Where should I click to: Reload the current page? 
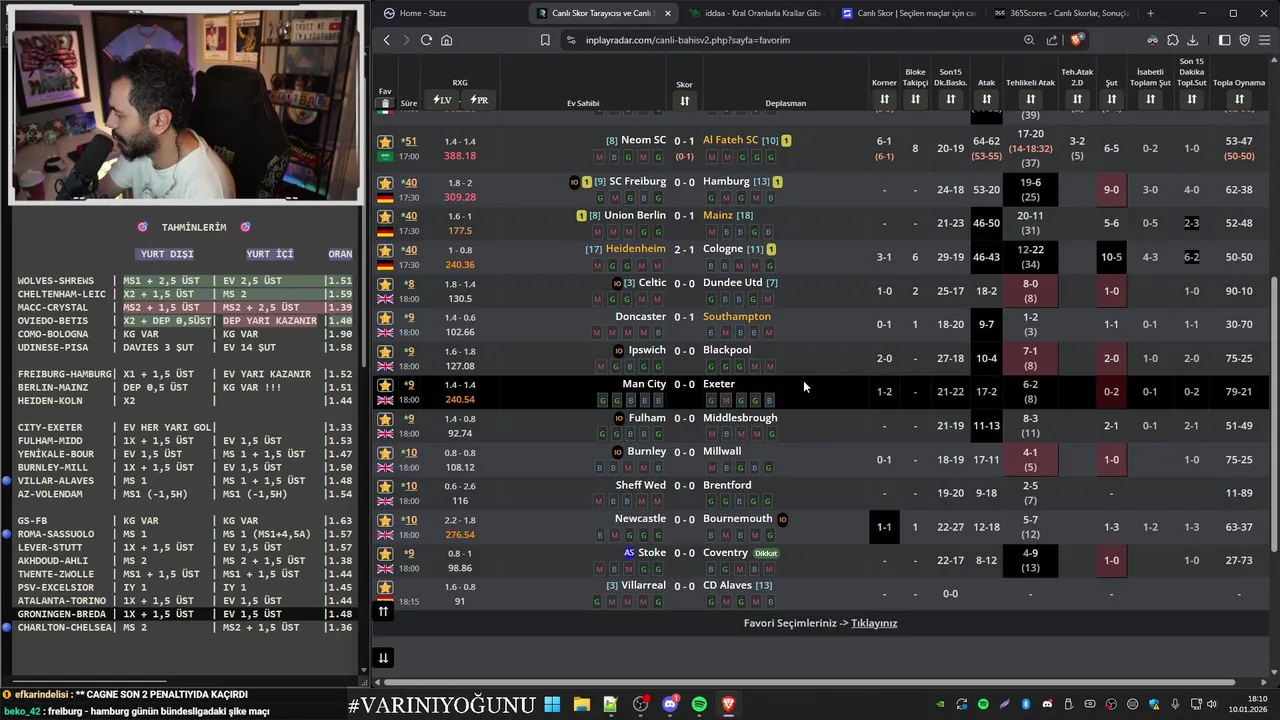point(426,40)
